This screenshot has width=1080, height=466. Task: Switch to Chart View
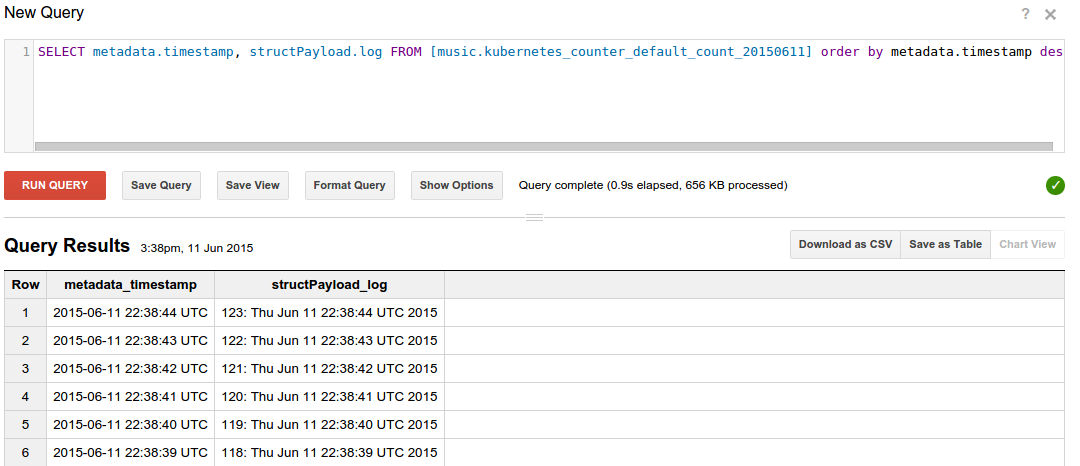(x=1027, y=244)
